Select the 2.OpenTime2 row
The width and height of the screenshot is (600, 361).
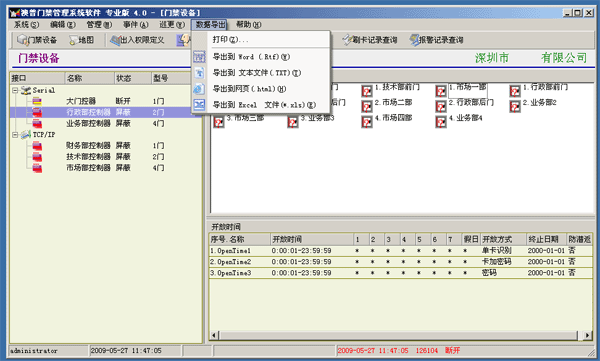401,262
